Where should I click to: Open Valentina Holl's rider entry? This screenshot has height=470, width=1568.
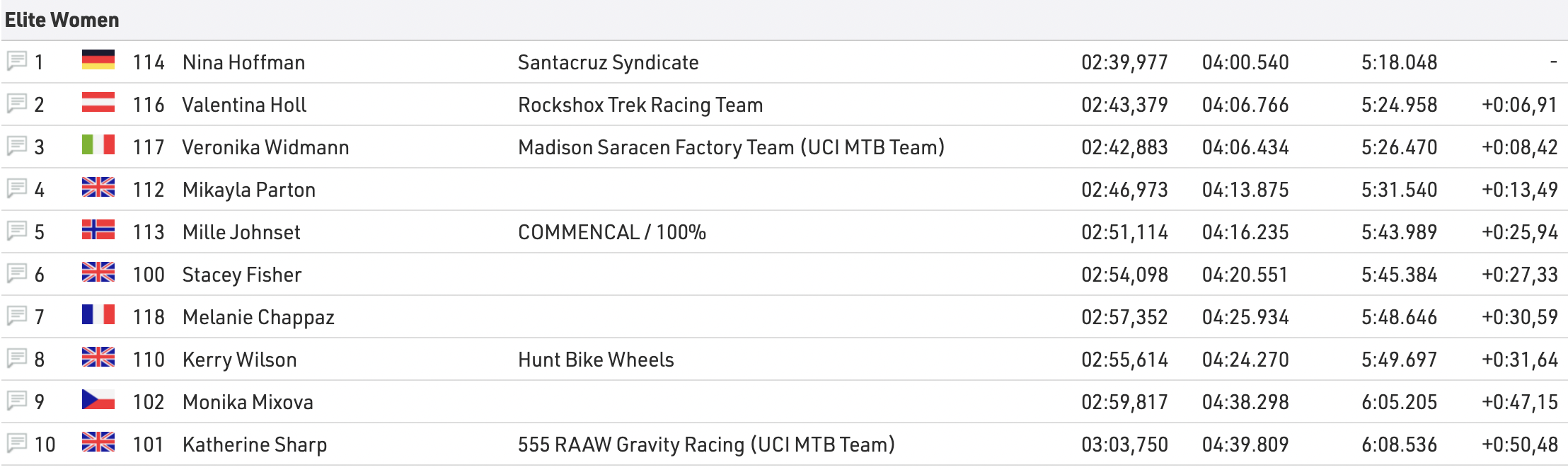(x=244, y=105)
